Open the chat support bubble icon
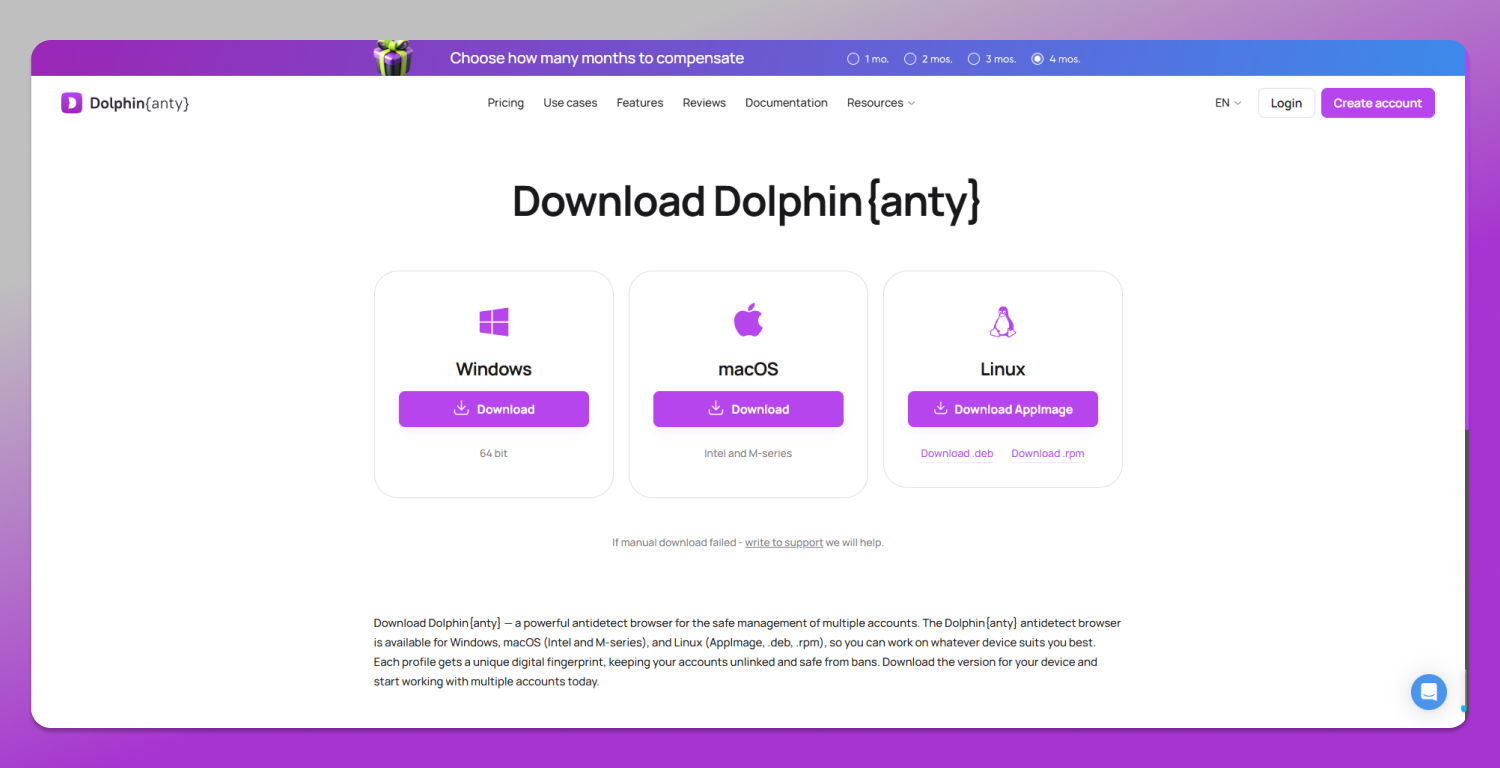The width and height of the screenshot is (1500, 768). 1429,692
